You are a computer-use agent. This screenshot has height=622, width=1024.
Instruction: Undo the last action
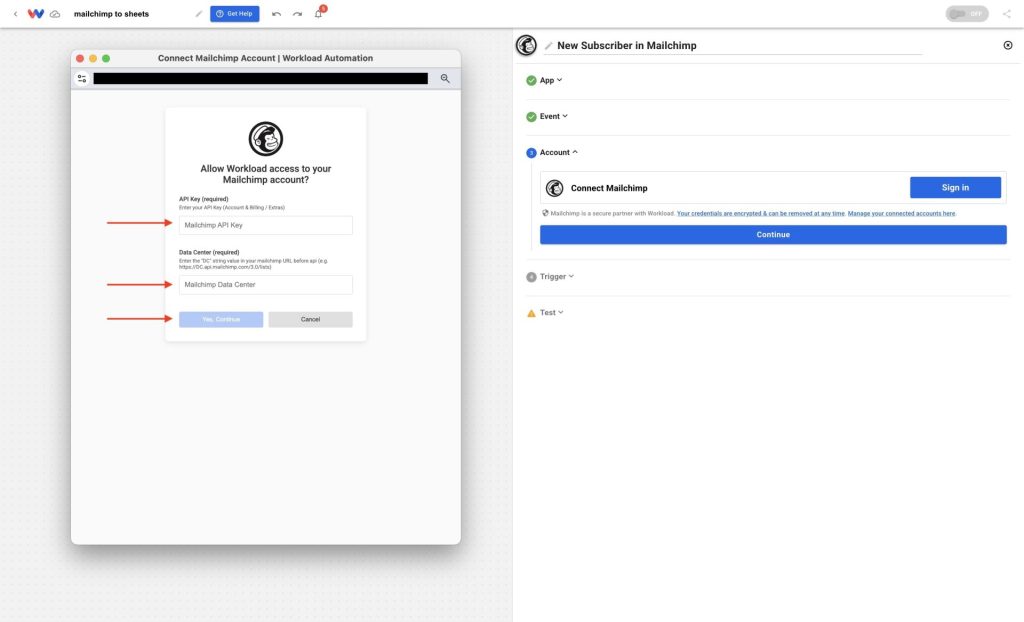tap(276, 14)
